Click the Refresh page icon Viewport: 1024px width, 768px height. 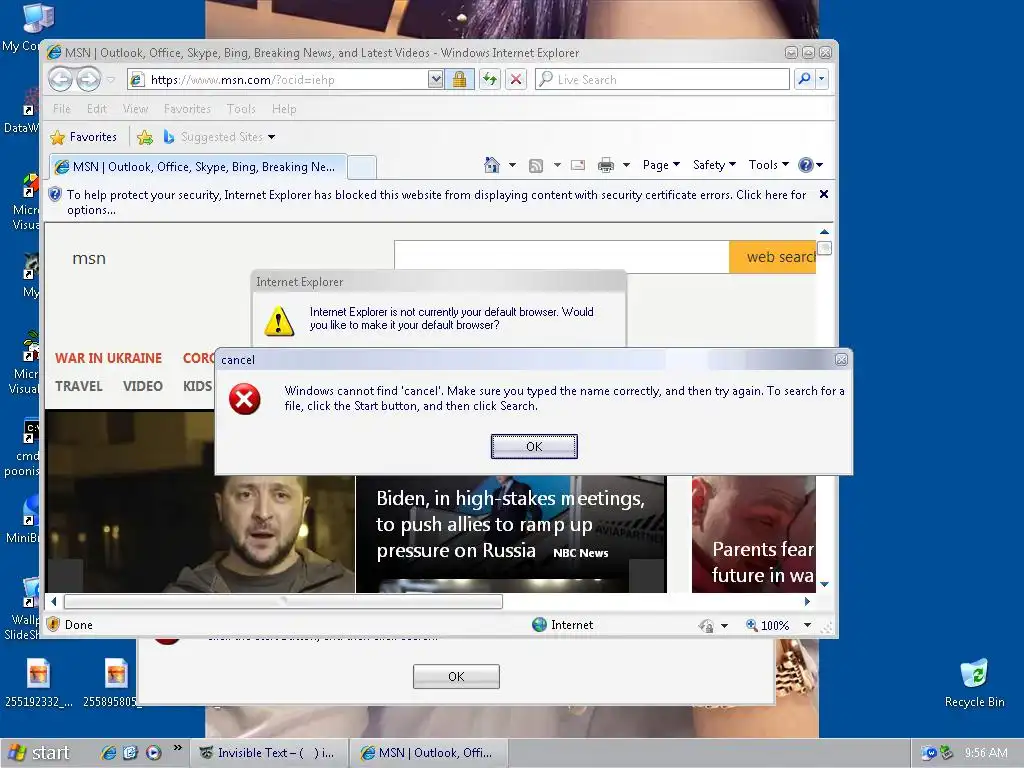(489, 80)
